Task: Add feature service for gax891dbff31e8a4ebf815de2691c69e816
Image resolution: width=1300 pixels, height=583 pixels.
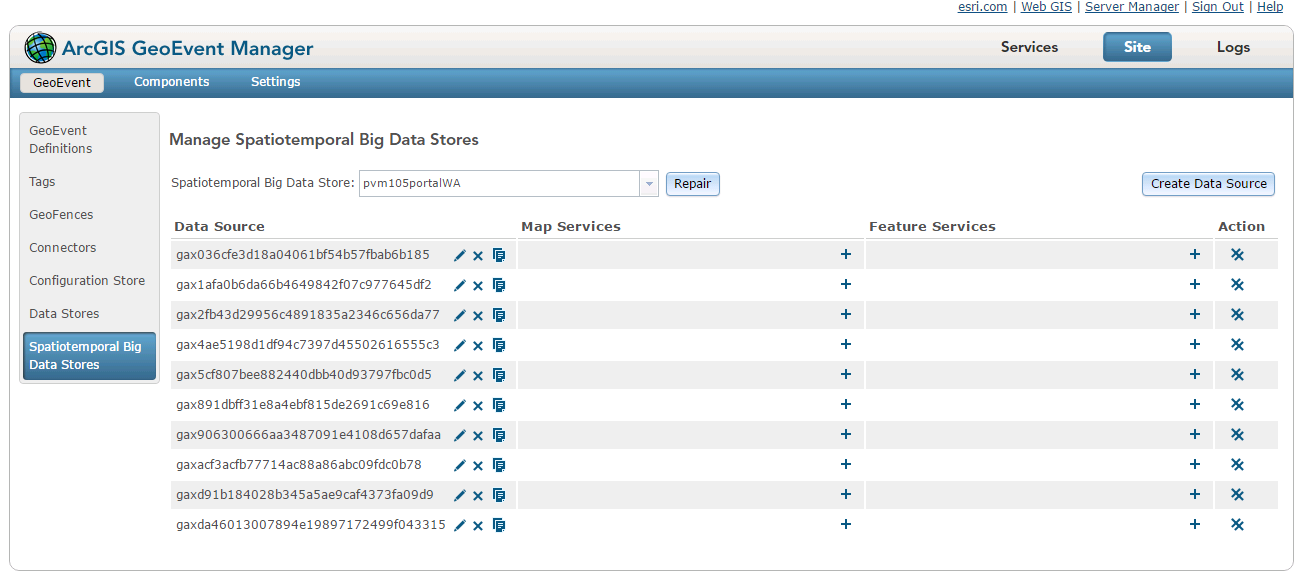Action: (x=1194, y=404)
